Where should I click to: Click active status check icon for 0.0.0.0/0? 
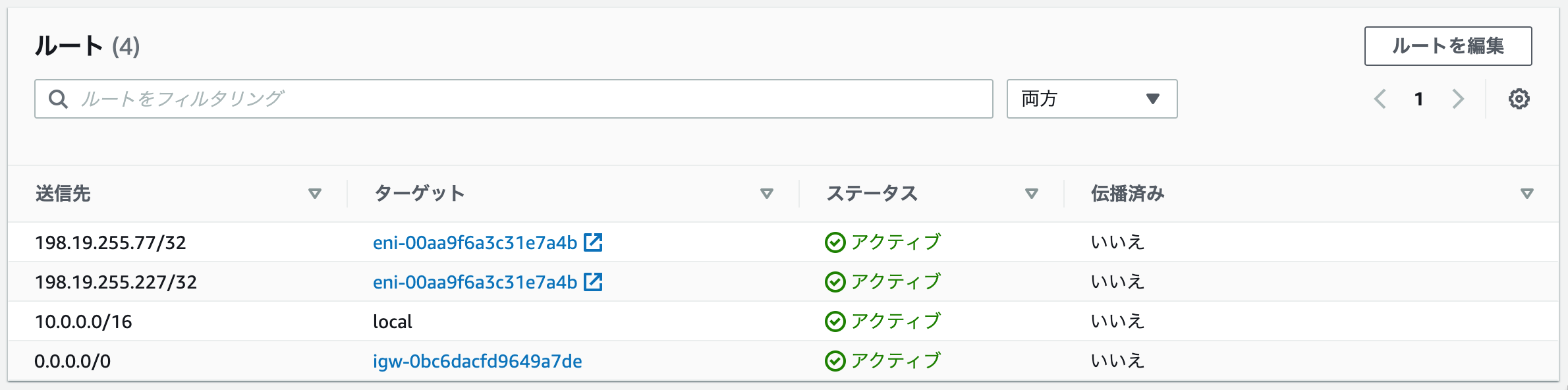click(835, 361)
